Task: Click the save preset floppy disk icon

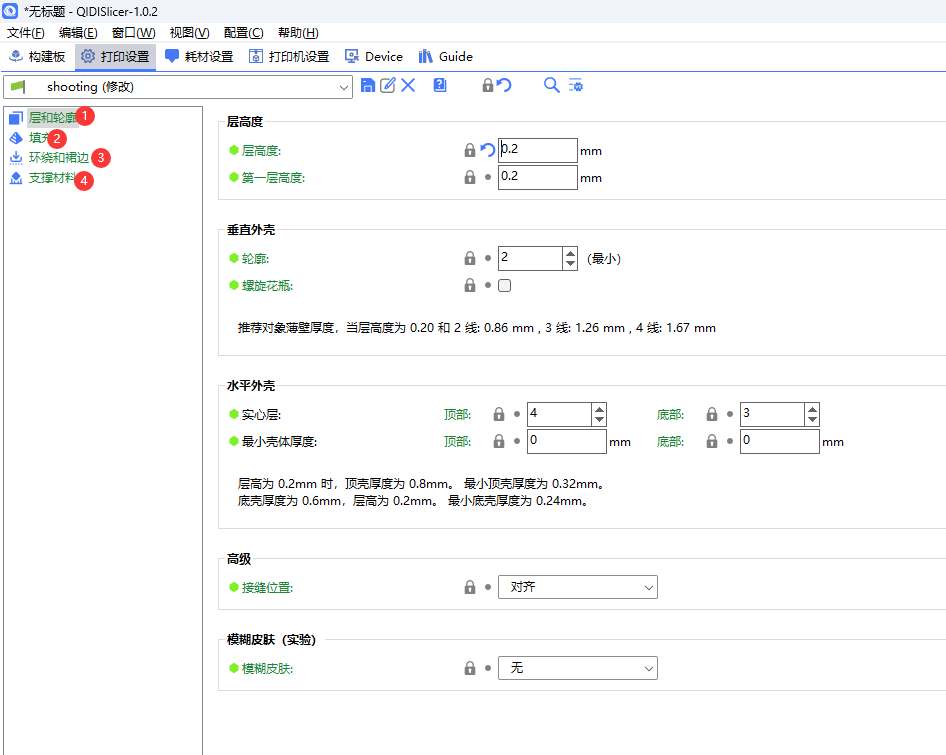Action: tap(368, 86)
